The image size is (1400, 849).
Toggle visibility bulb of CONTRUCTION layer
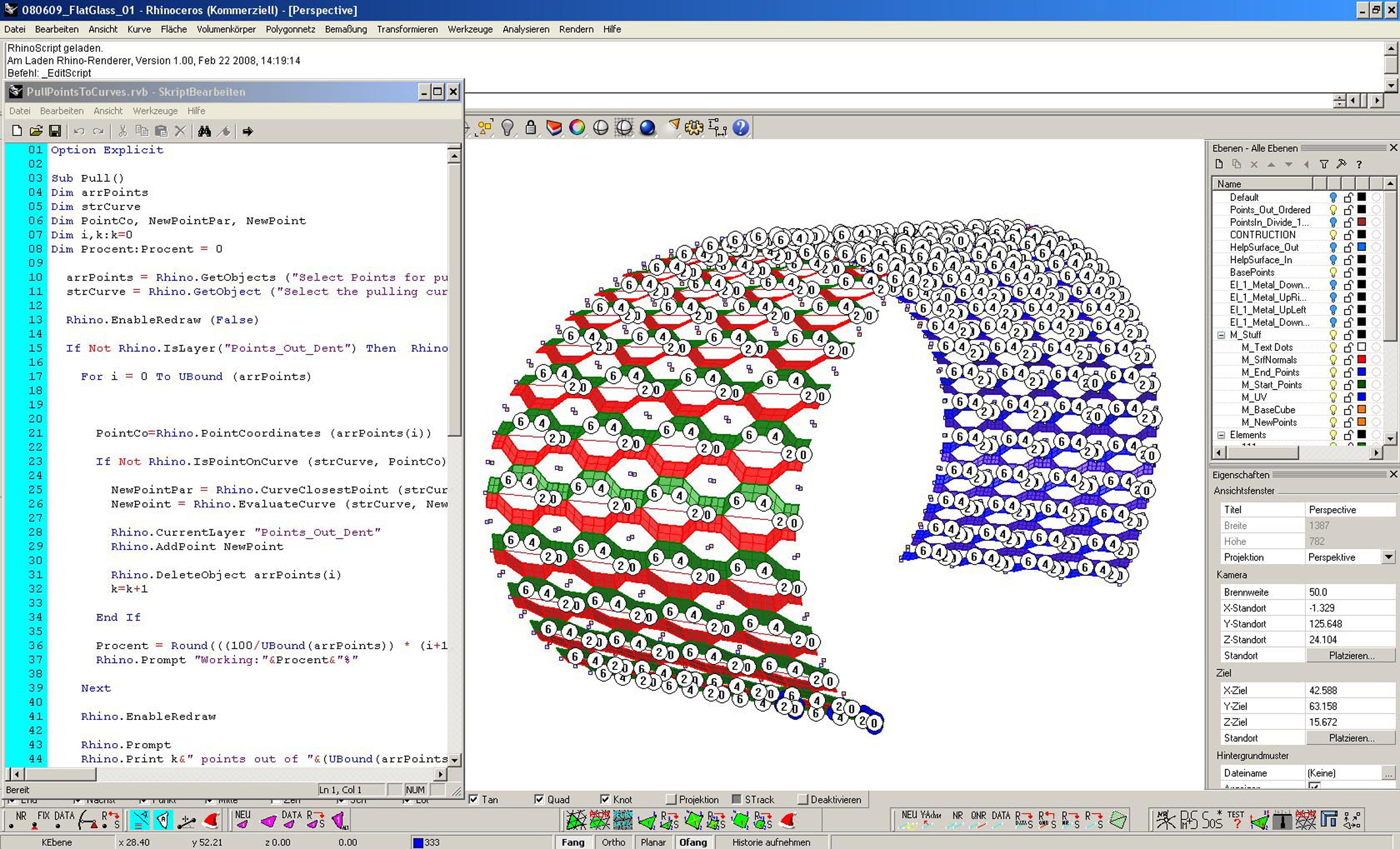1333,235
